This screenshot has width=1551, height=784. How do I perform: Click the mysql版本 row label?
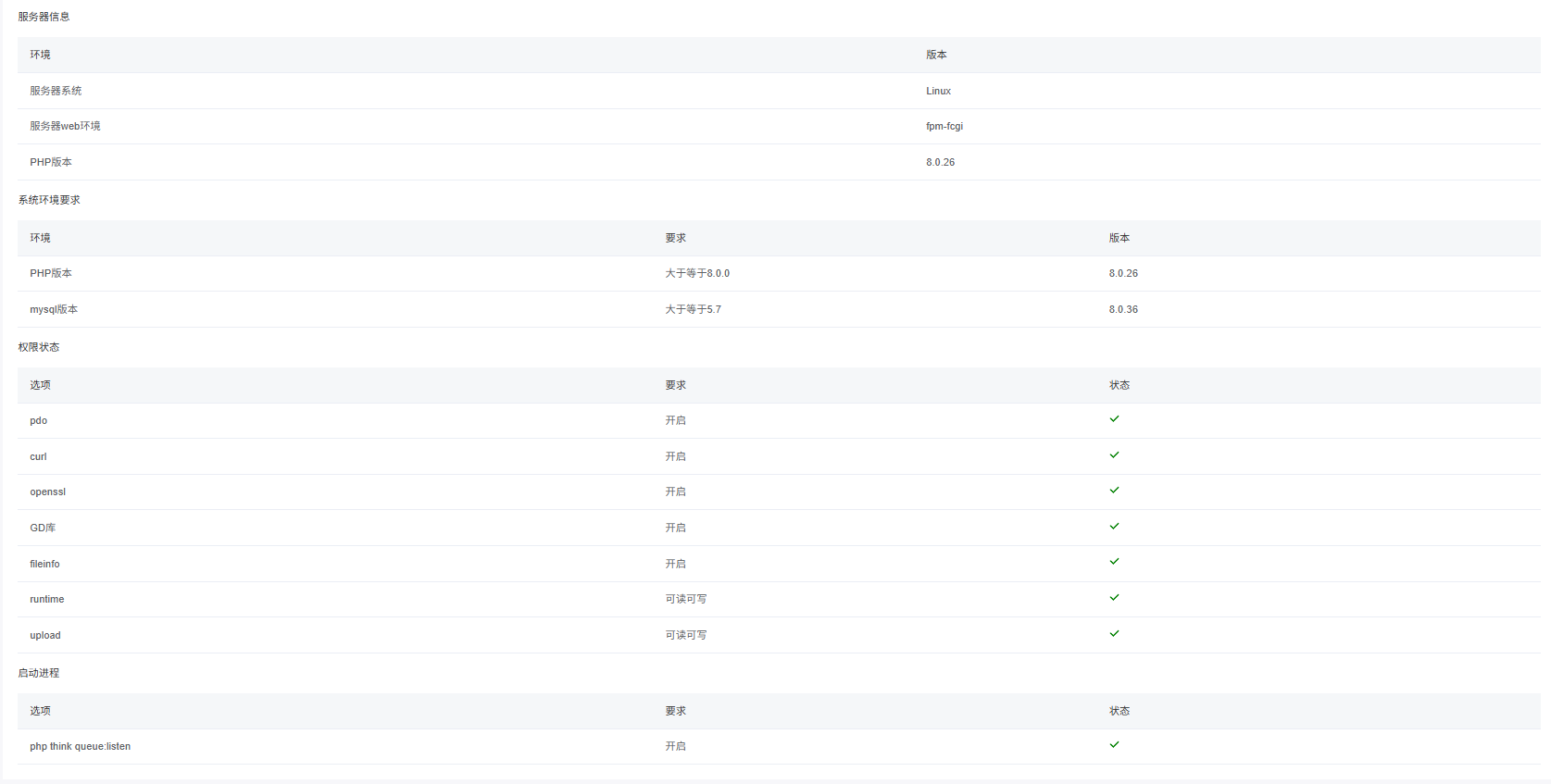tap(54, 309)
